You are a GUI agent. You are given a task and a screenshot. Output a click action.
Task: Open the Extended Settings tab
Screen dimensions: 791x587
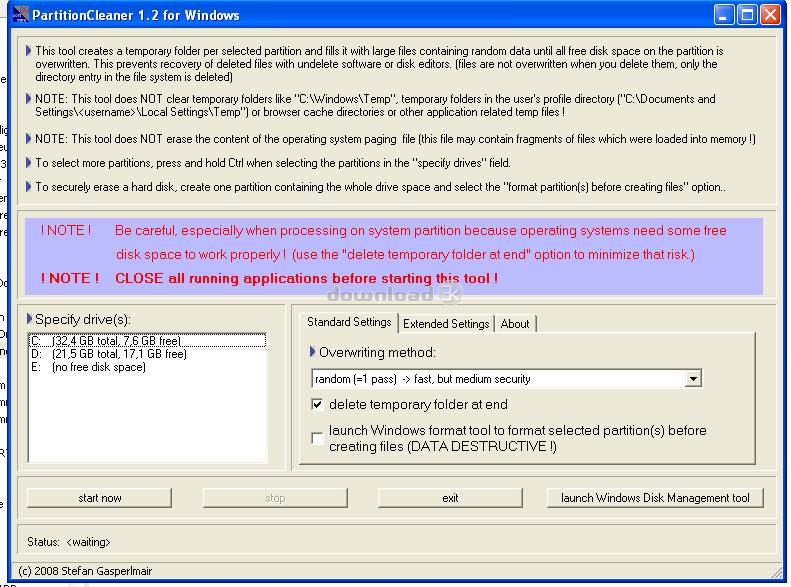coord(446,324)
